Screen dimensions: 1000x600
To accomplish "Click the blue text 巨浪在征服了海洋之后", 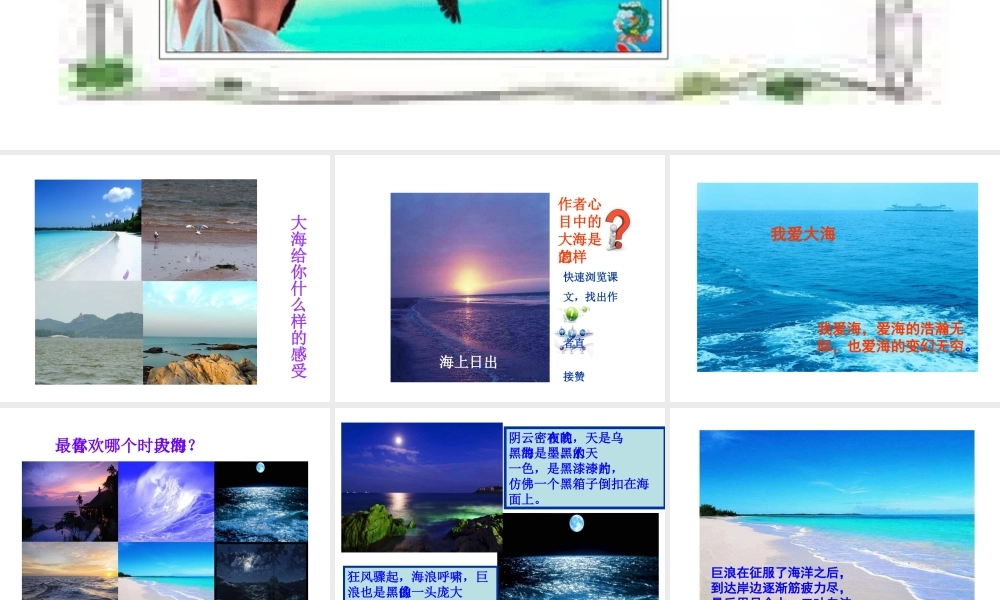I will click(x=777, y=573).
